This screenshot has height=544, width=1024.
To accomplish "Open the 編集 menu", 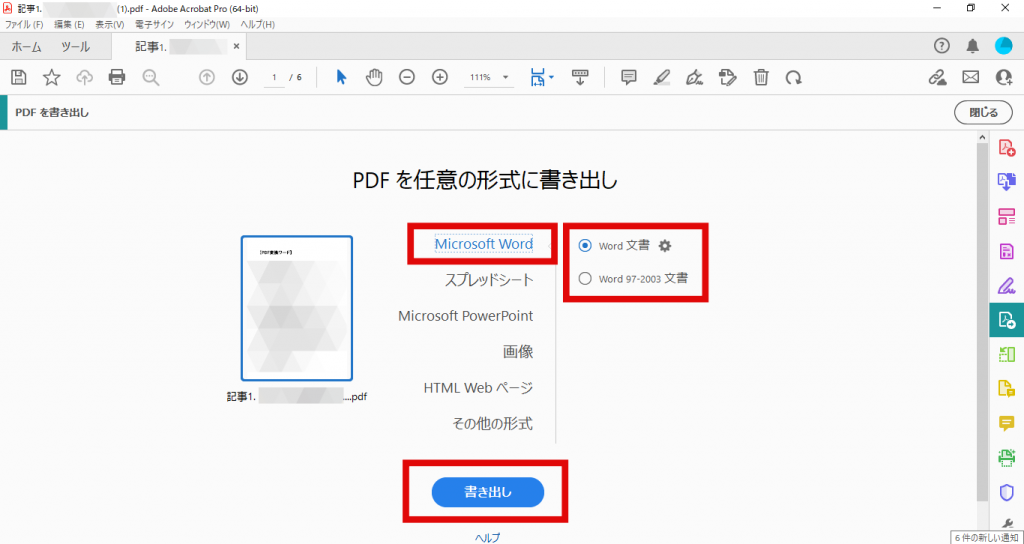I will (x=69, y=25).
